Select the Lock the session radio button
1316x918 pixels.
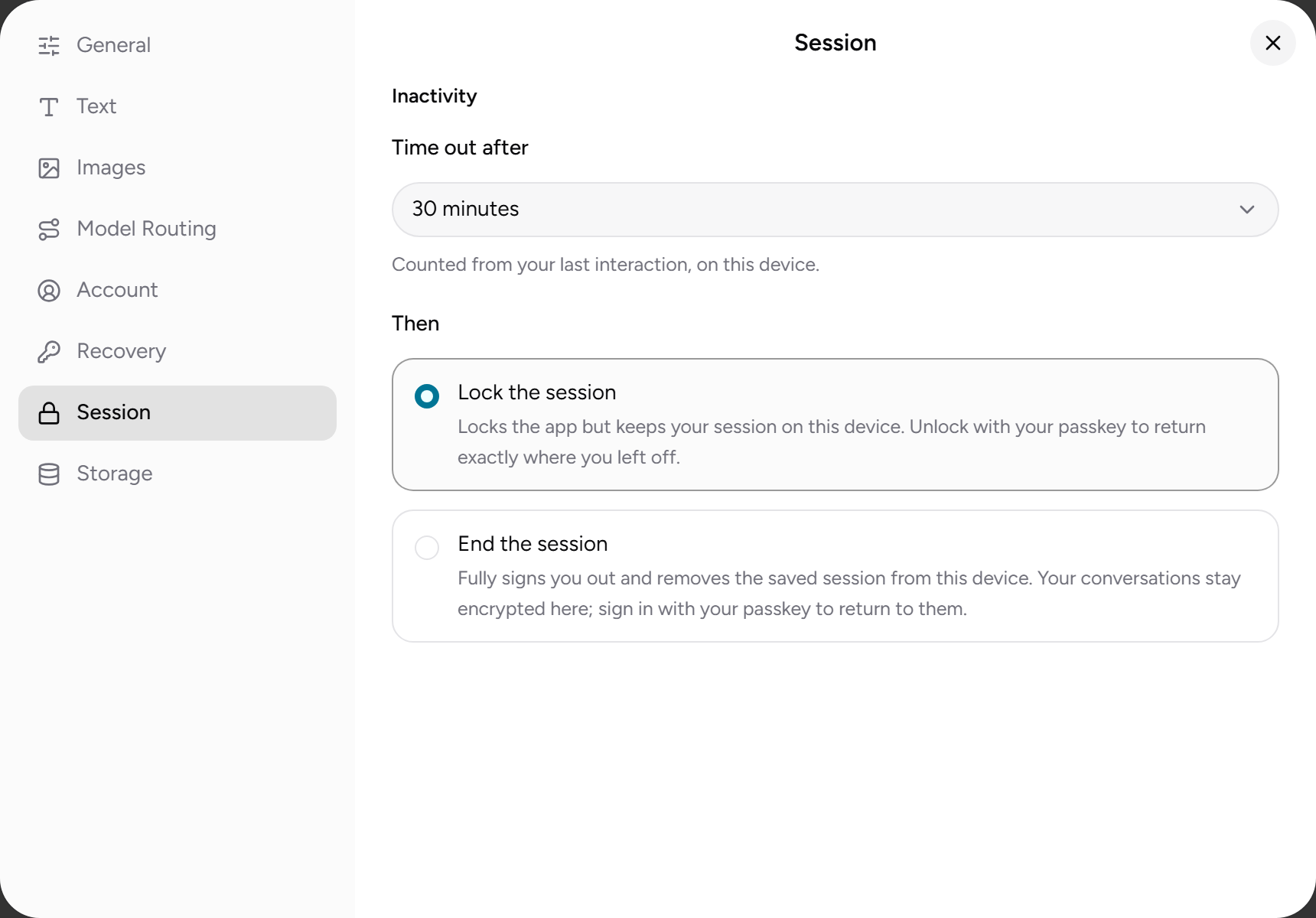click(427, 396)
